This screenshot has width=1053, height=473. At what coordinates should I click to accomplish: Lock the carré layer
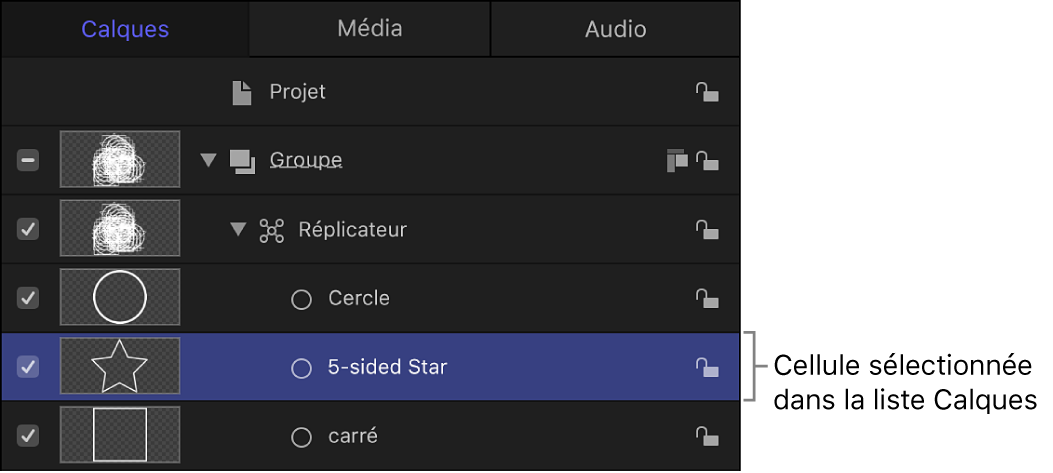[707, 436]
